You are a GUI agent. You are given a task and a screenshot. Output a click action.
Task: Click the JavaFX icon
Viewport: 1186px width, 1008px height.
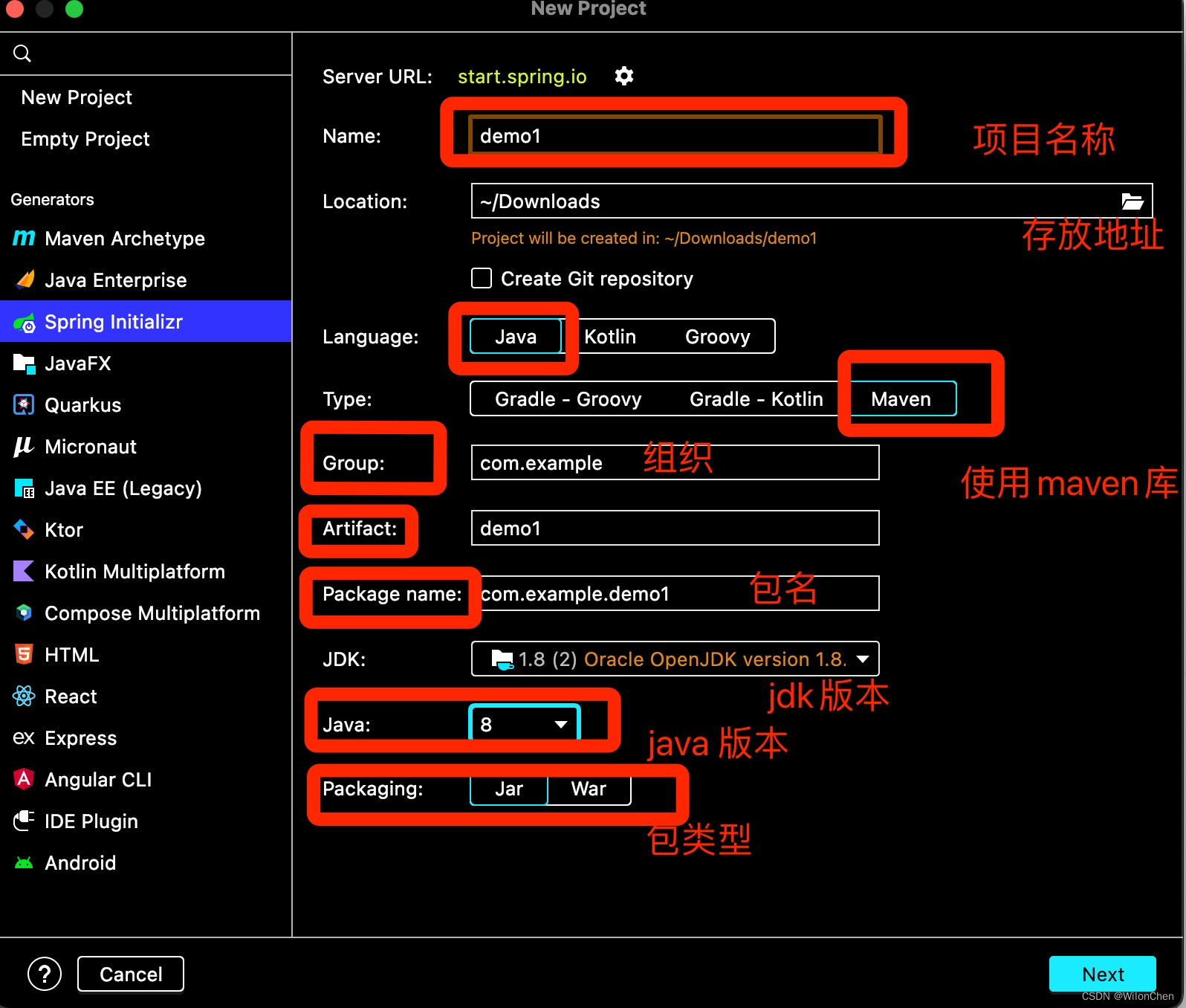(25, 364)
